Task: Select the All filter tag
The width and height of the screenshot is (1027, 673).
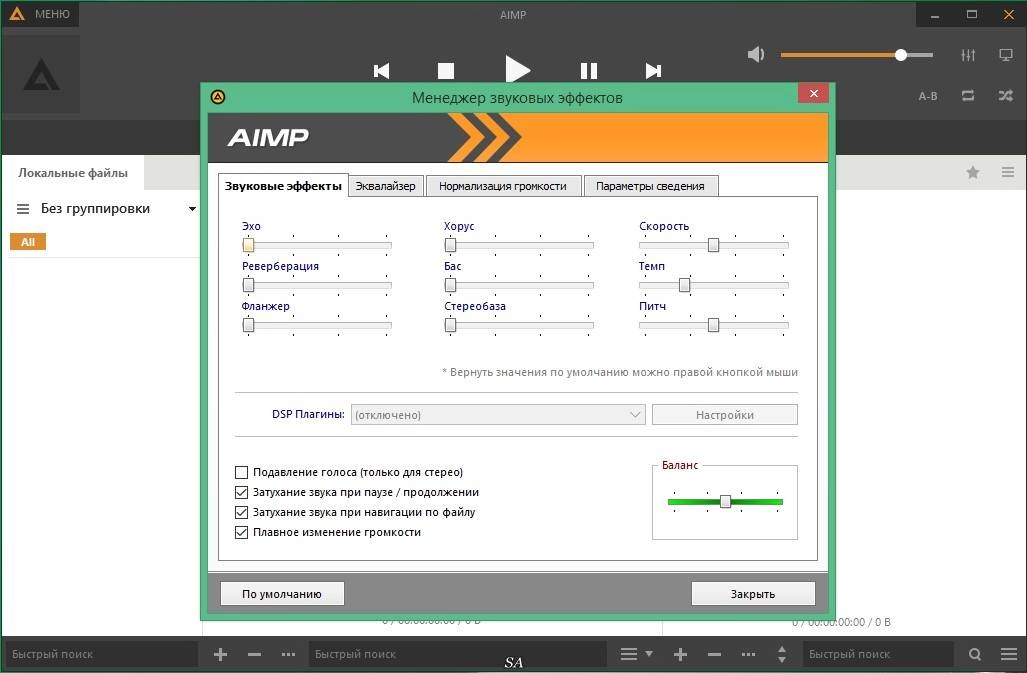Action: tap(28, 242)
